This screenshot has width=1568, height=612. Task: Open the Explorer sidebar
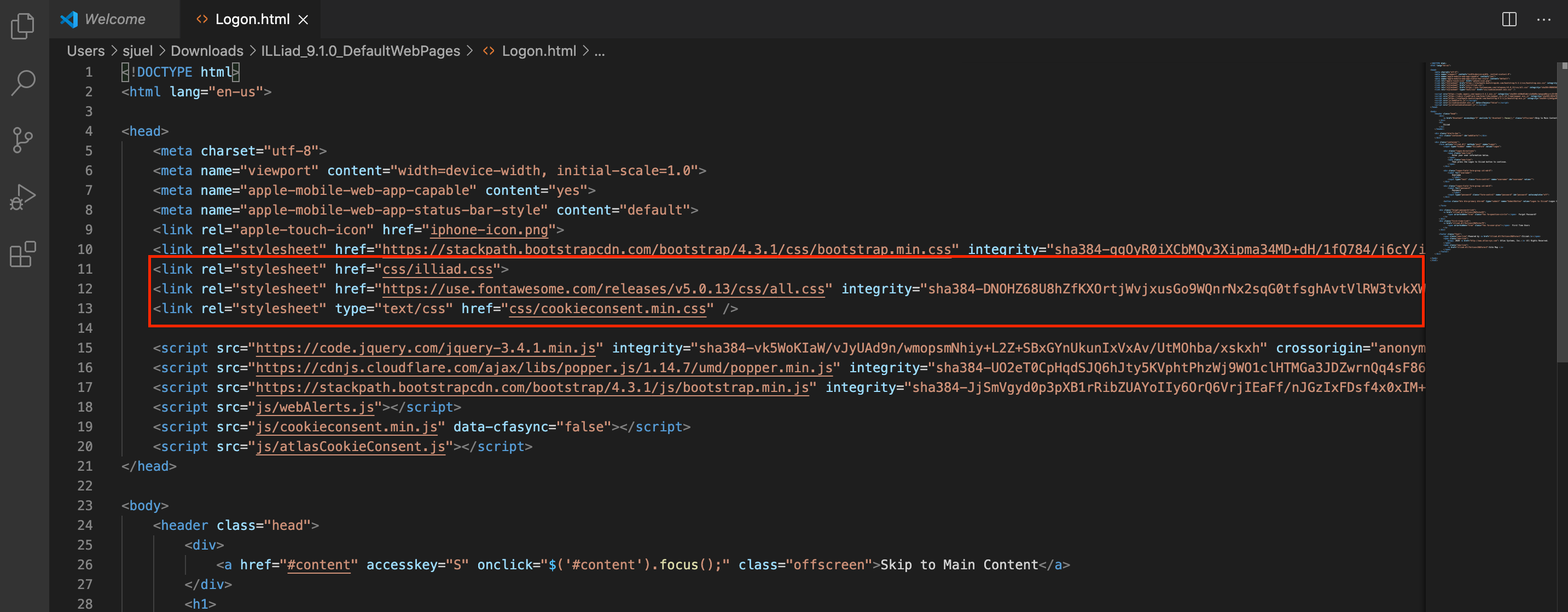coord(22,26)
